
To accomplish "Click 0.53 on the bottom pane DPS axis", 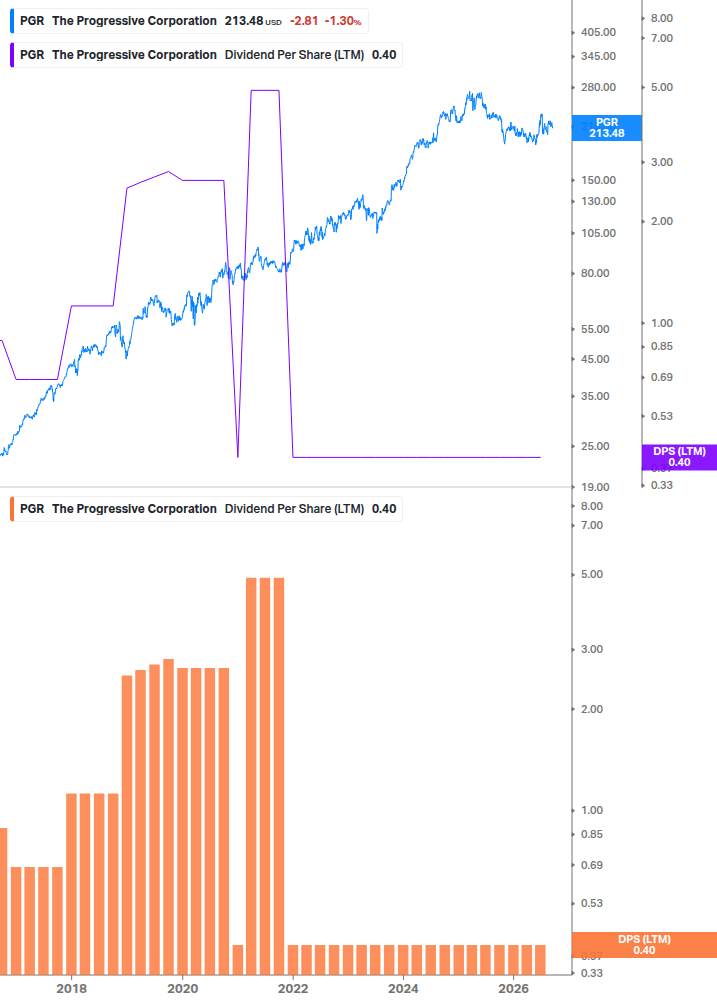I will pyautogui.click(x=592, y=903).
